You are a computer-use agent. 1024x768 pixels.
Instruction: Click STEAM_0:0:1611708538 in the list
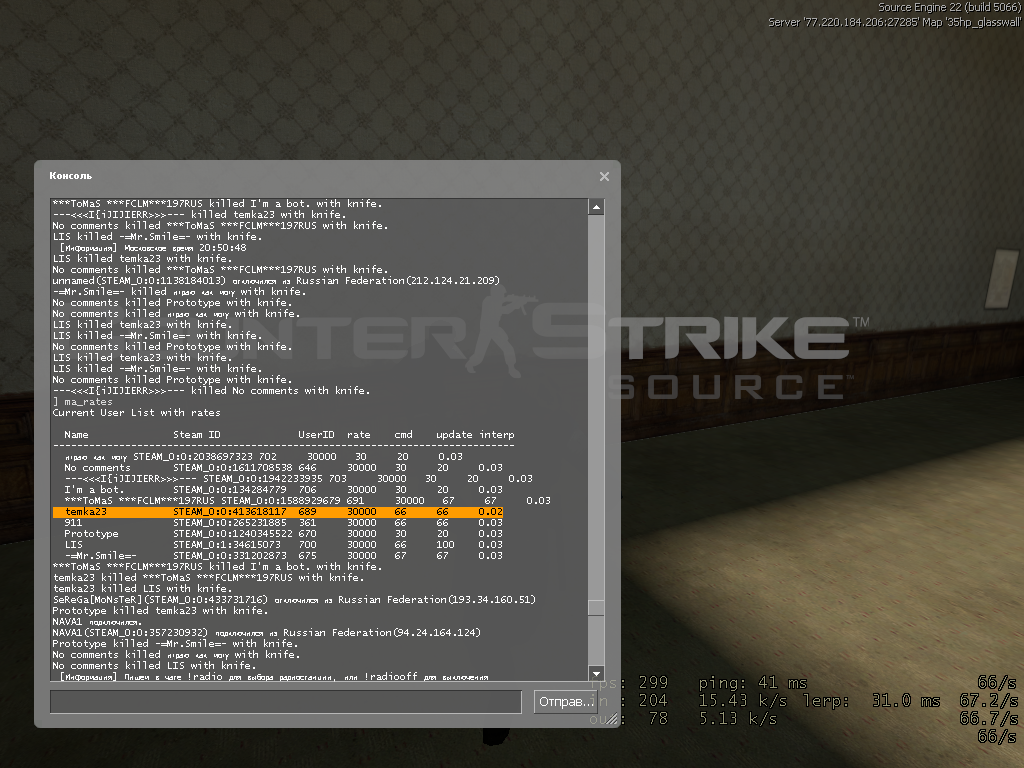[x=232, y=468]
